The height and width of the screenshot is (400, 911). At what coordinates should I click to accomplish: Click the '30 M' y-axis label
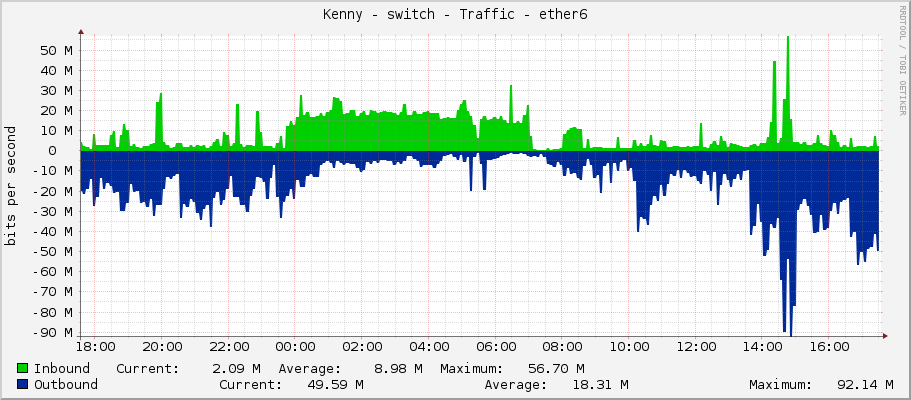click(x=56, y=91)
